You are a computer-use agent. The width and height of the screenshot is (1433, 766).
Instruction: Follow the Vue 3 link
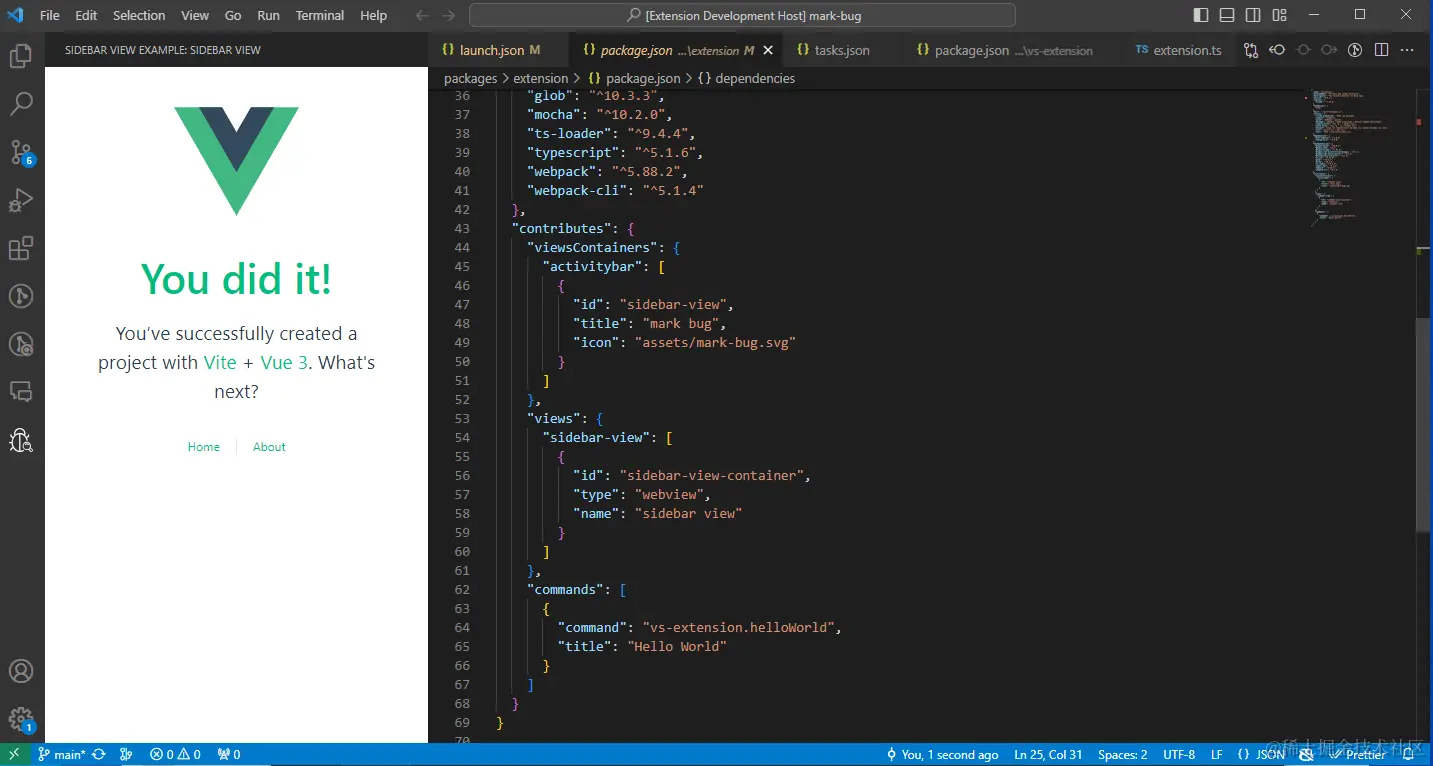click(283, 362)
